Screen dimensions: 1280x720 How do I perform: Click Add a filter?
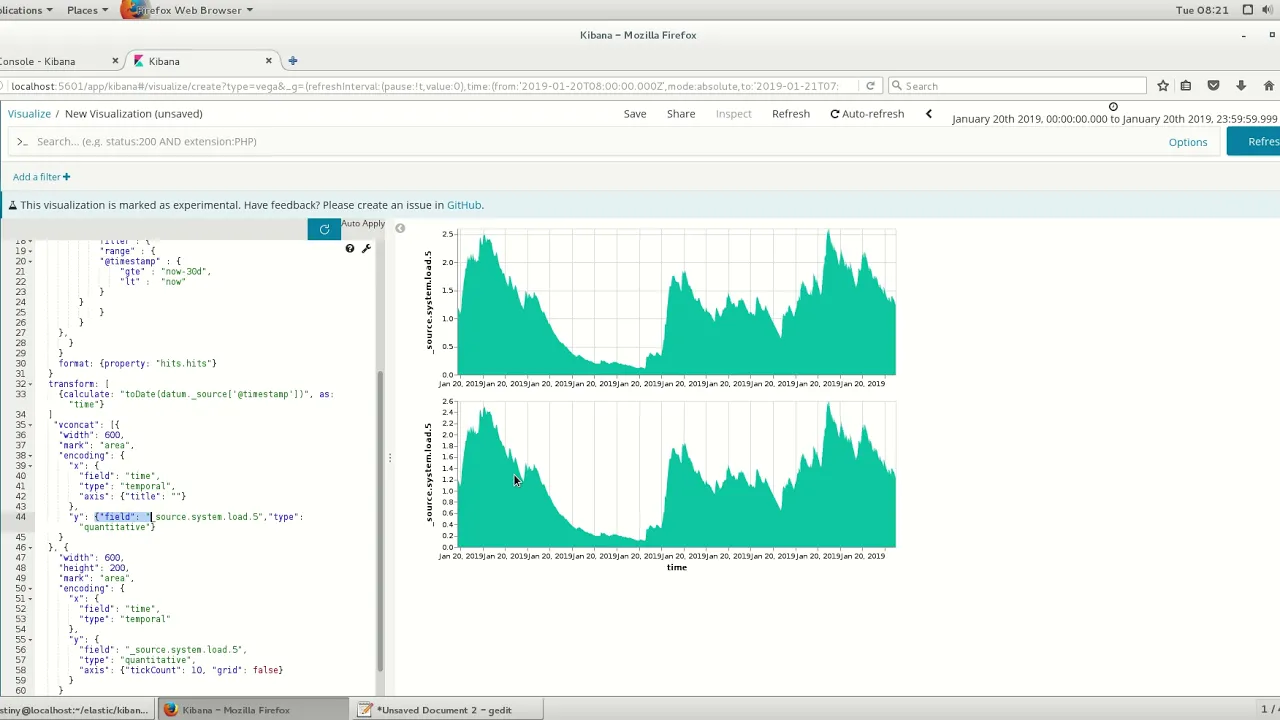(41, 177)
